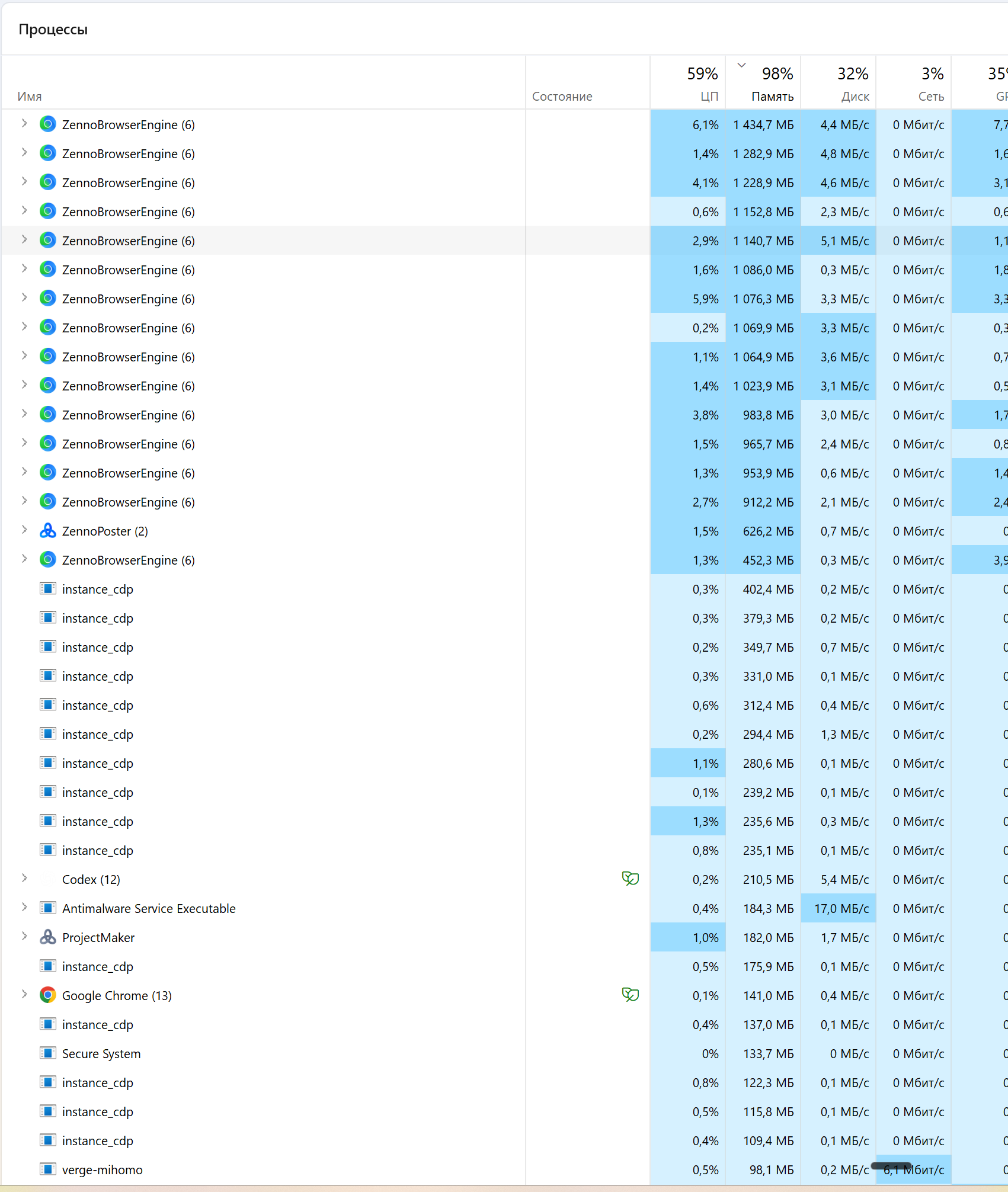
Task: Sort by the Память column header
Action: [x=763, y=83]
